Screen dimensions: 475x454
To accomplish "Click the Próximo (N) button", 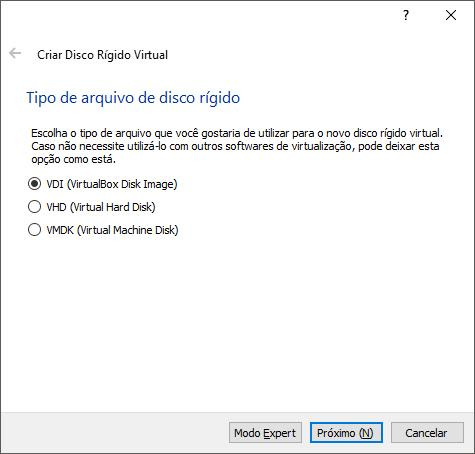I will 346,433.
